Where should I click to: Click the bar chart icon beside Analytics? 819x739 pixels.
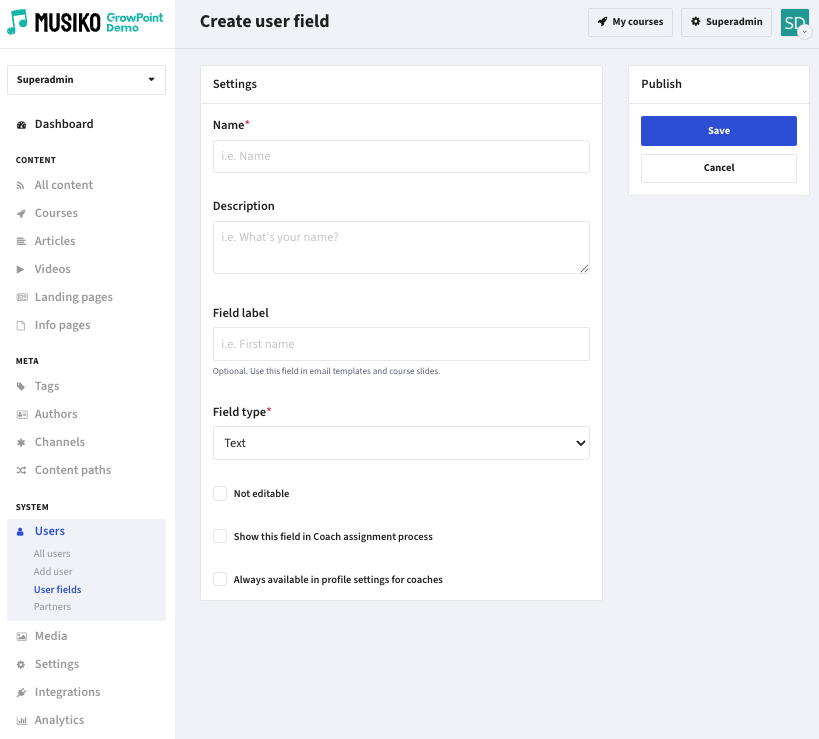point(21,721)
